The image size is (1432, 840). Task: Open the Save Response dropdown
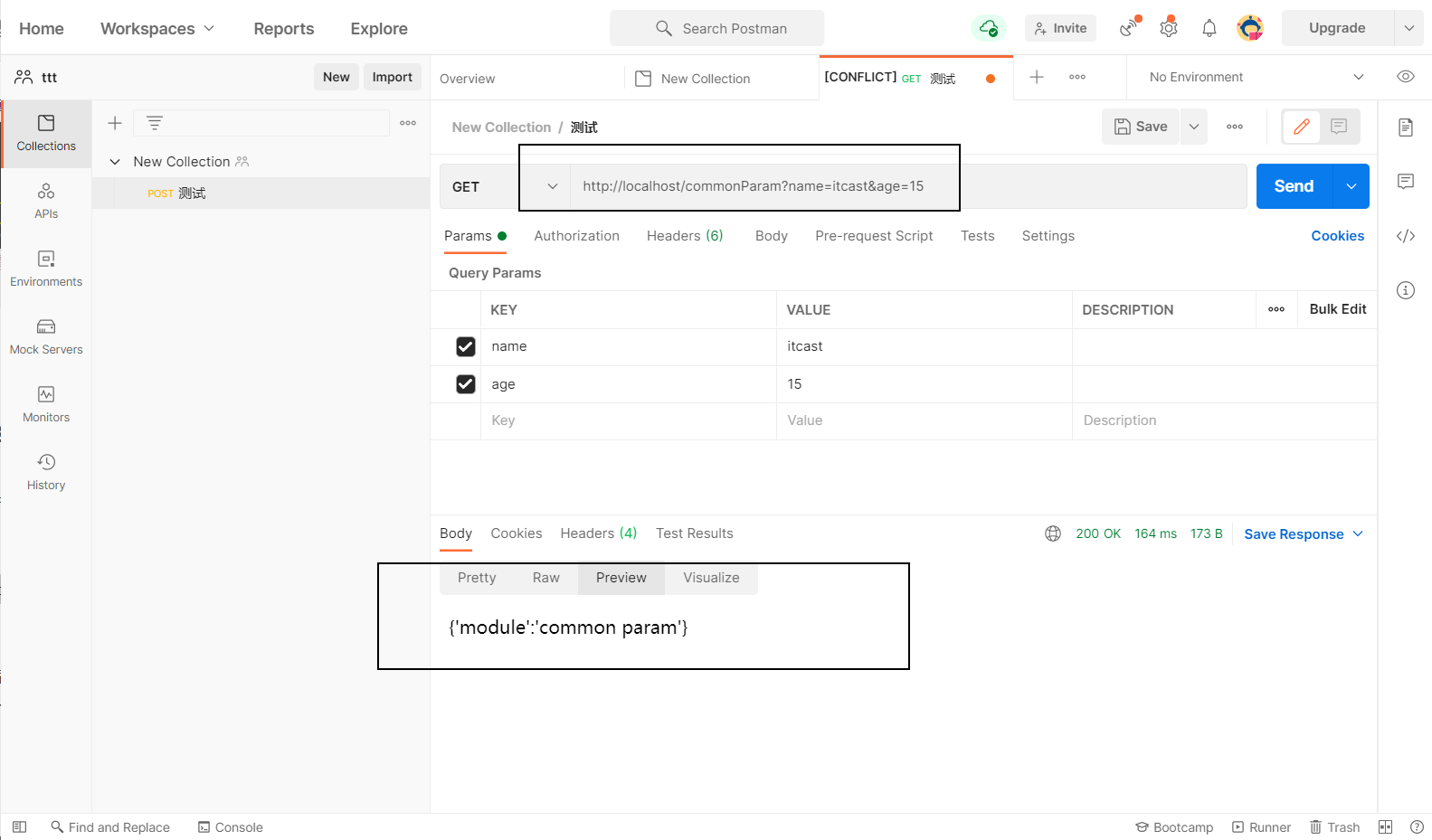pos(1303,533)
